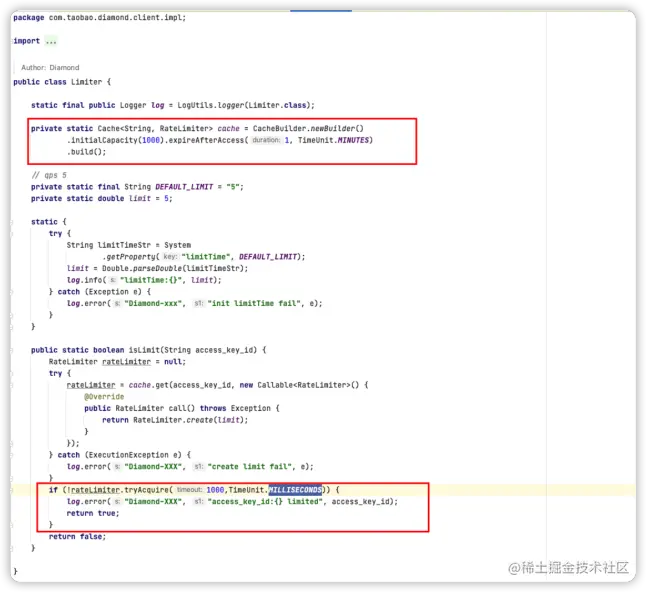Click the highlighted MILLISECONDS constant
646x592 pixels.
[295, 490]
